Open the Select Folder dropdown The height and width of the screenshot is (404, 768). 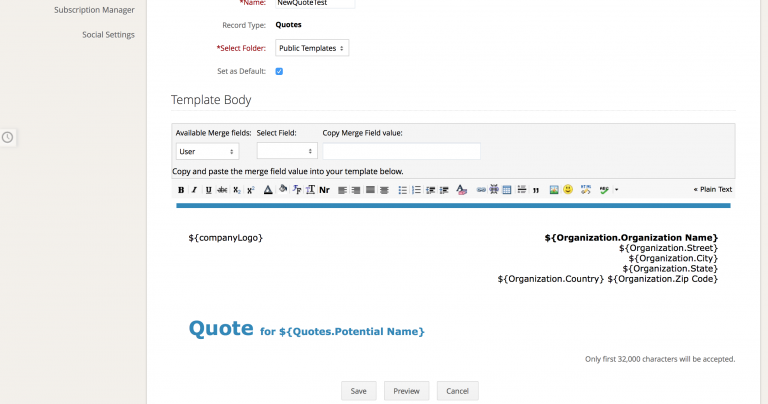pos(312,48)
